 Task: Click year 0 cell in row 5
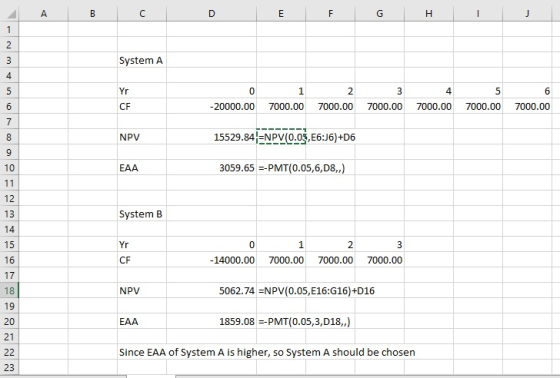[x=211, y=91]
